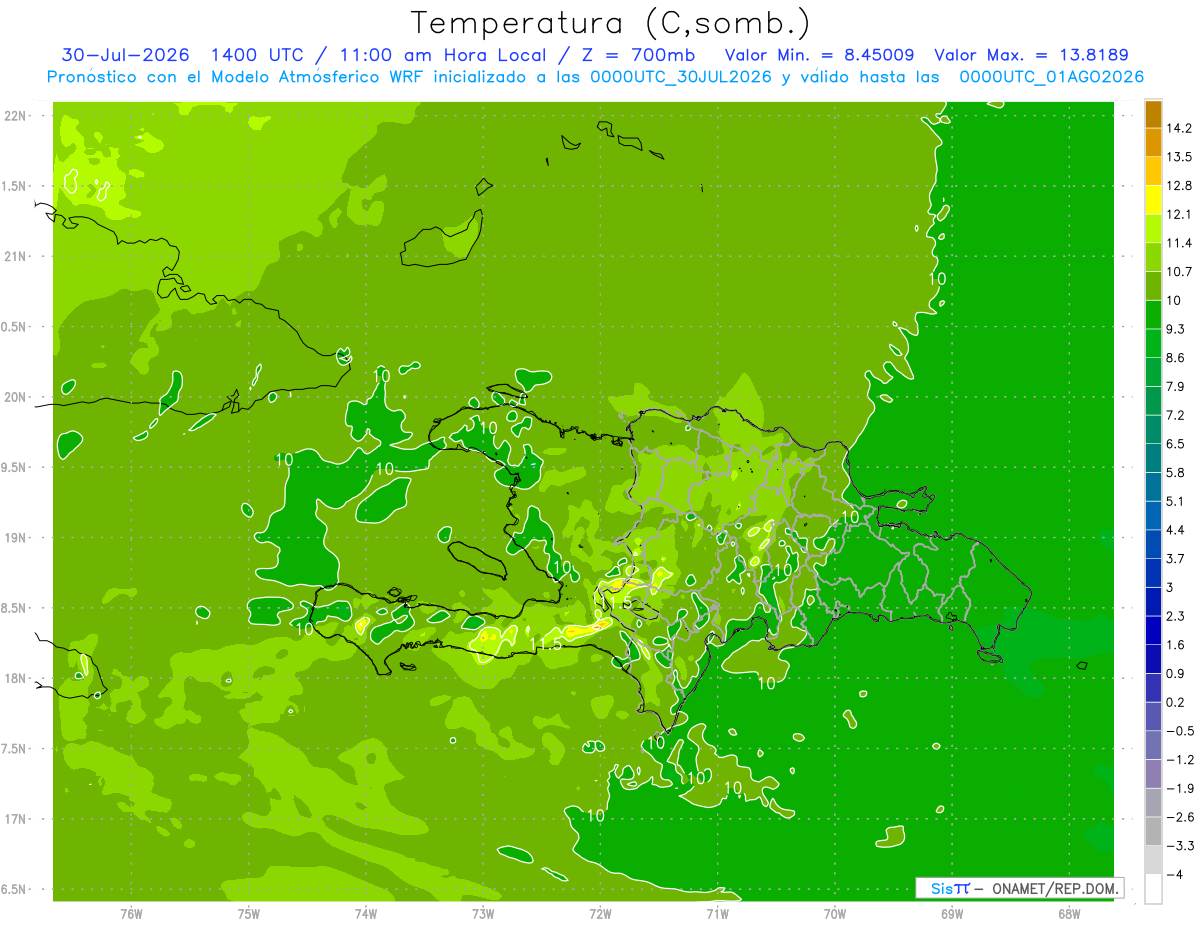Click the "21N" latitude axis label
The image size is (1200, 927).
coord(16,256)
